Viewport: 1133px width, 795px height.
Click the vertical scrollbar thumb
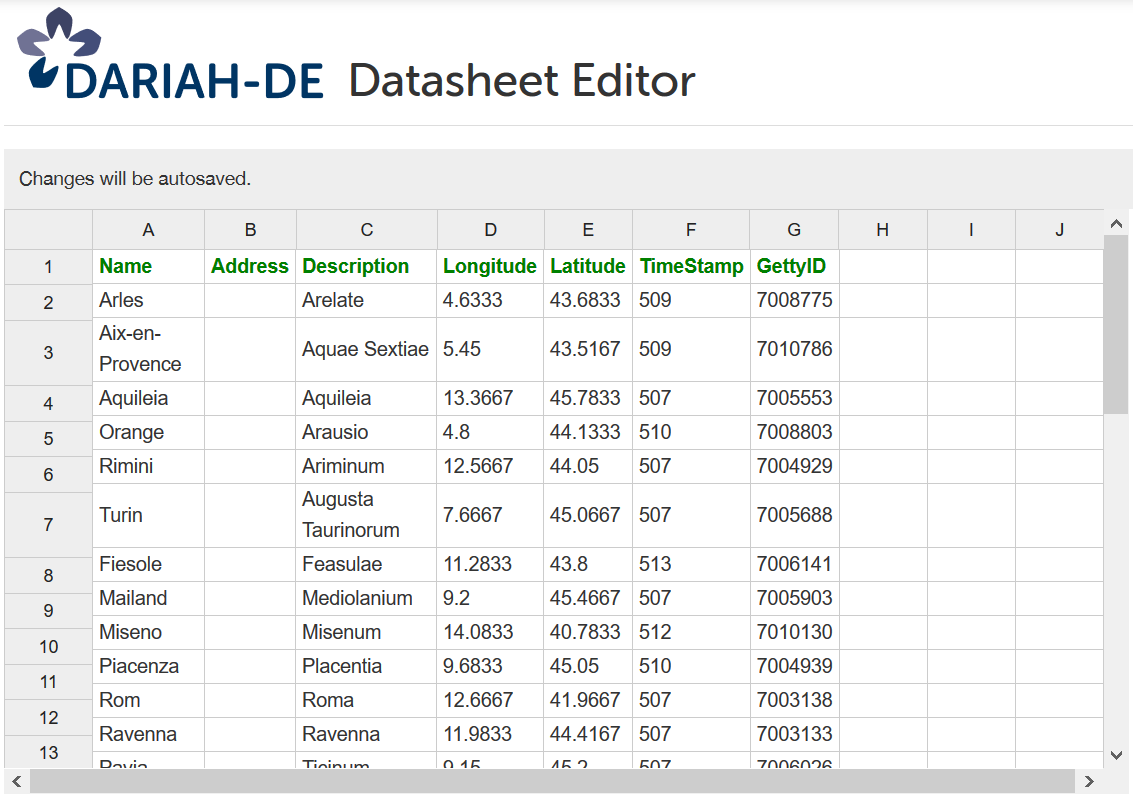(x=1116, y=325)
